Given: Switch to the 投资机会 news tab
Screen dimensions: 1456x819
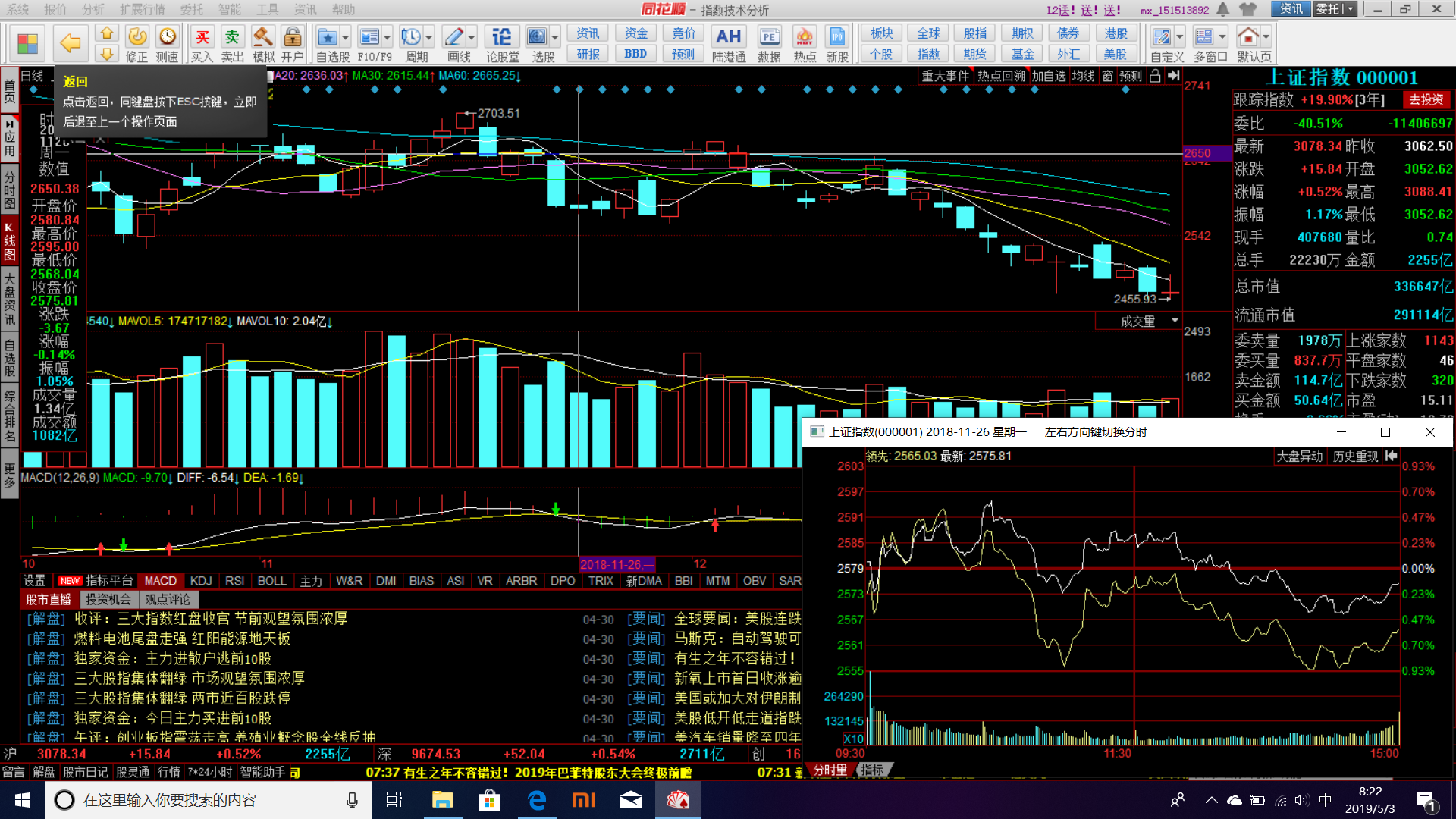Looking at the screenshot, I should [x=108, y=599].
